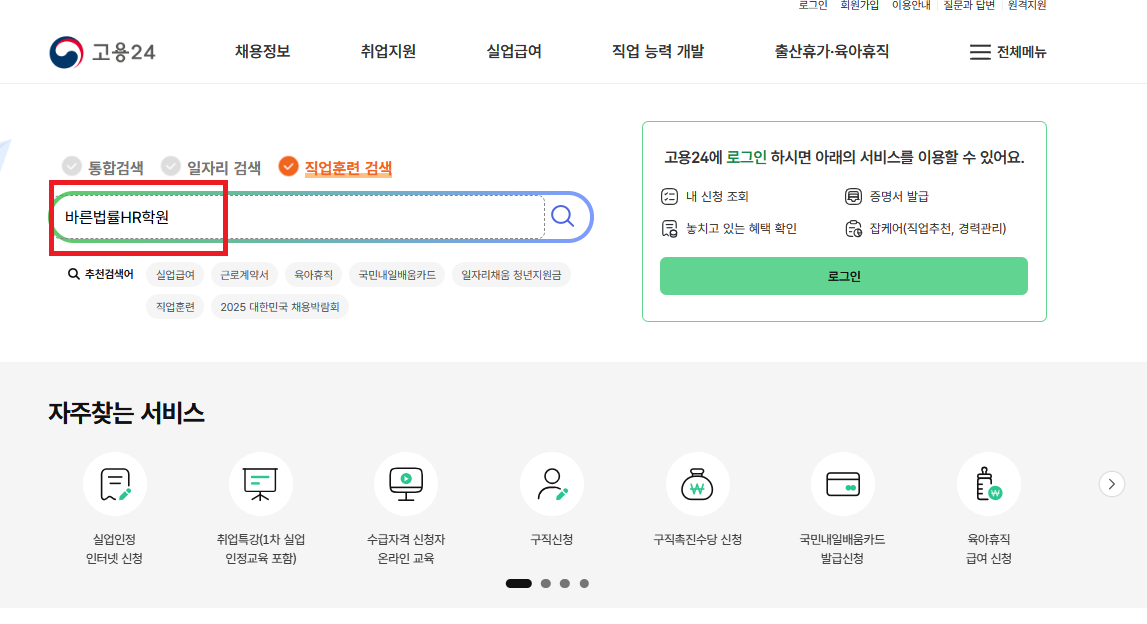Jump to the second carousel page dot
This screenshot has height=624, width=1147.
(x=545, y=583)
